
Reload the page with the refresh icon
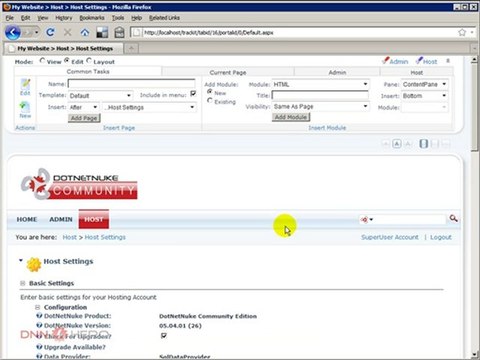50,32
